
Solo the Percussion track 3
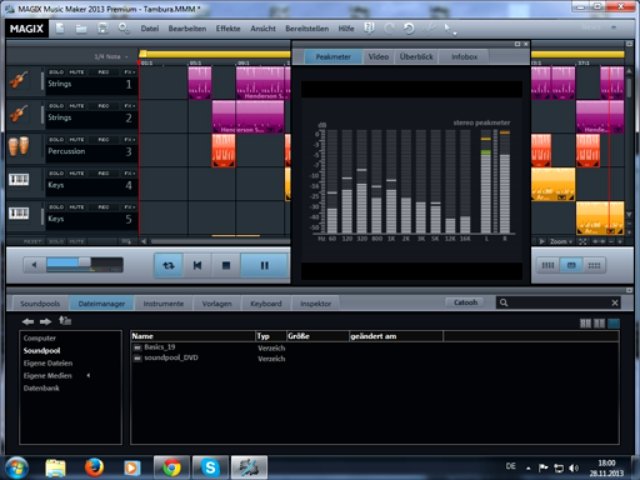56,139
